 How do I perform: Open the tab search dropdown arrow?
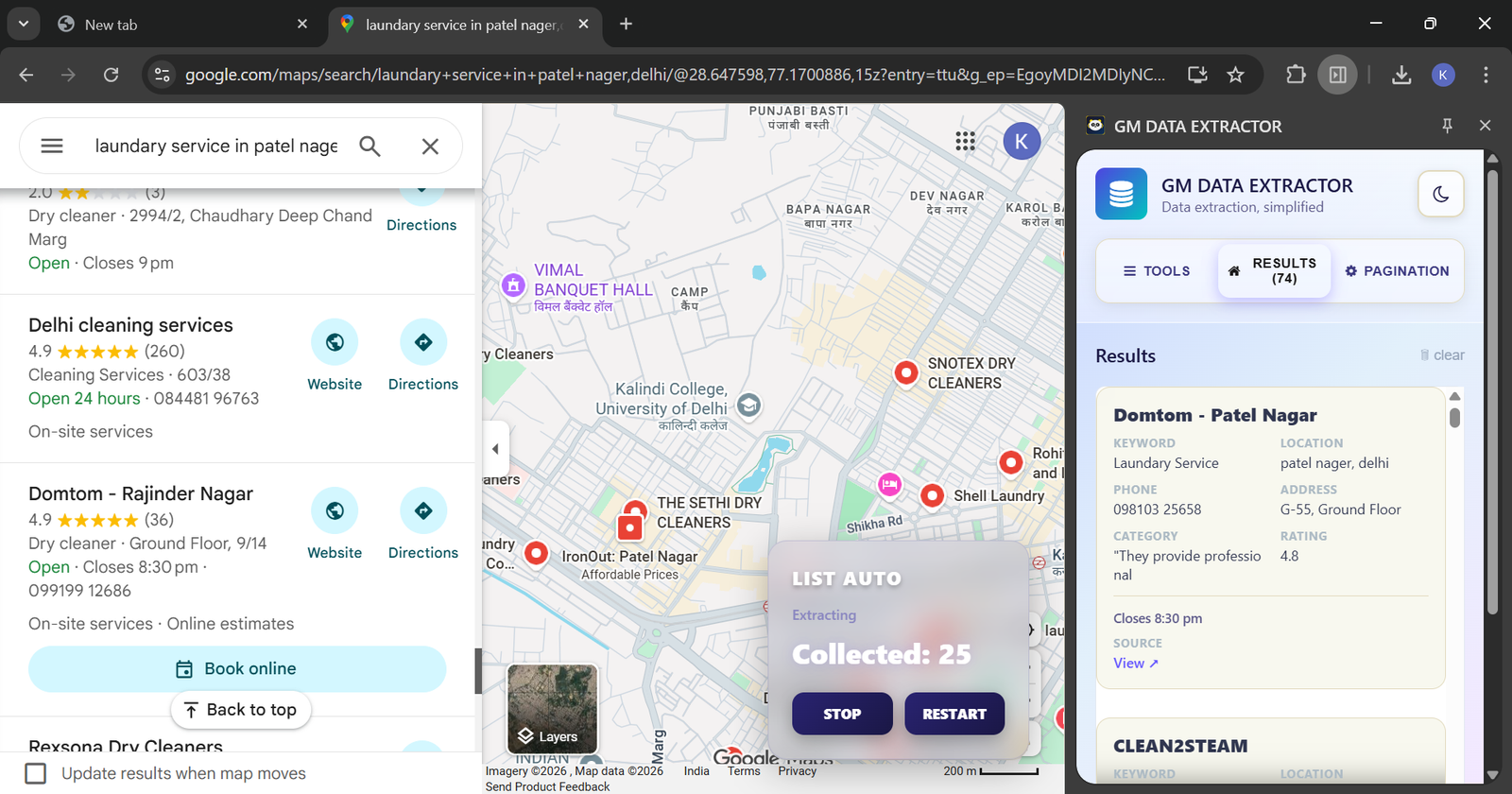pos(23,24)
